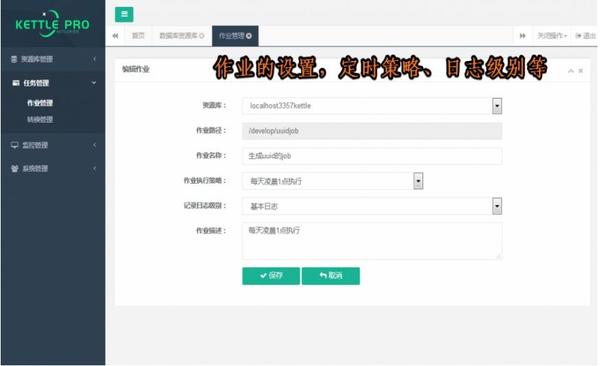Switch to the 首页 tab
This screenshot has height=366, width=600.
138,36
